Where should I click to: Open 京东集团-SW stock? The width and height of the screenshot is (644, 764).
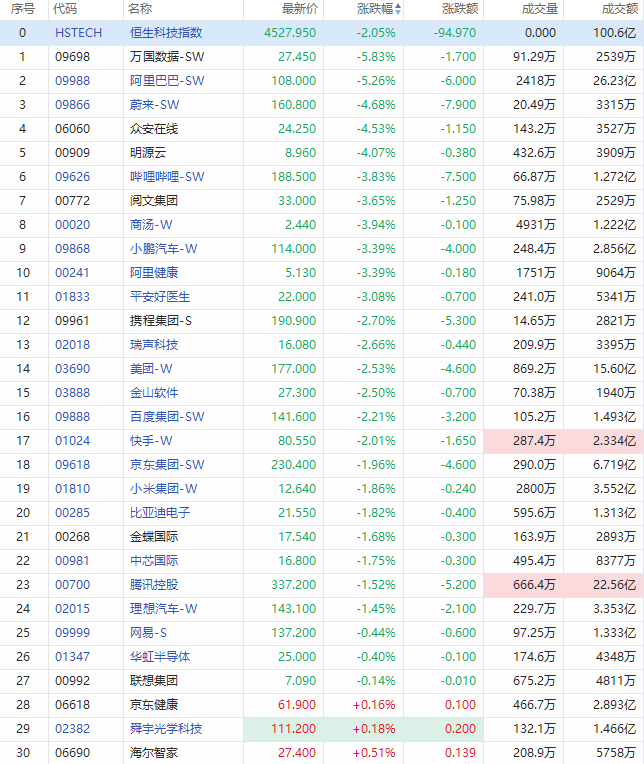coord(167,464)
